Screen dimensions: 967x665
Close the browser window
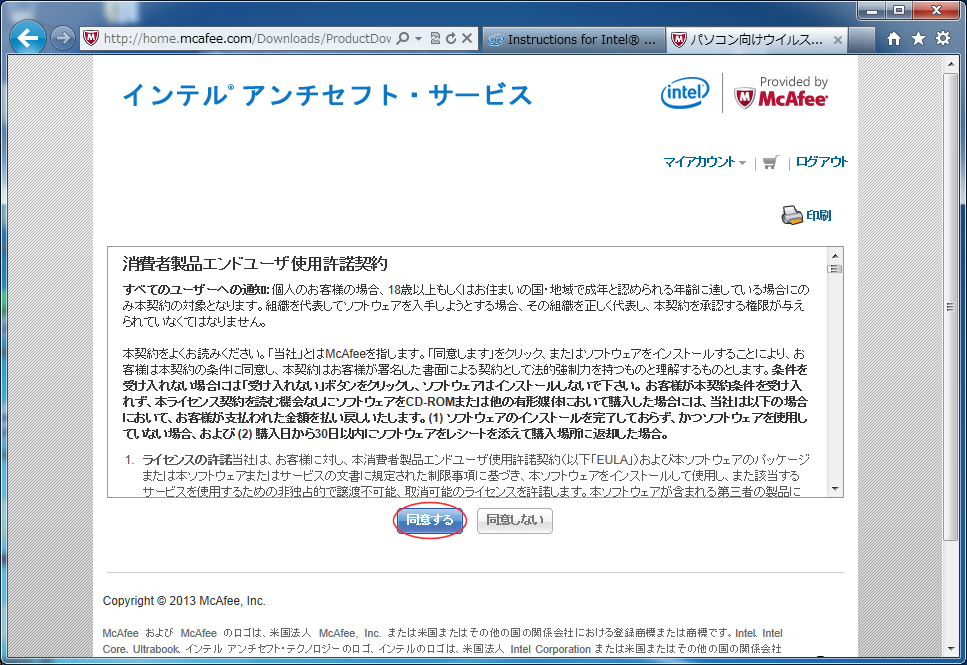936,10
